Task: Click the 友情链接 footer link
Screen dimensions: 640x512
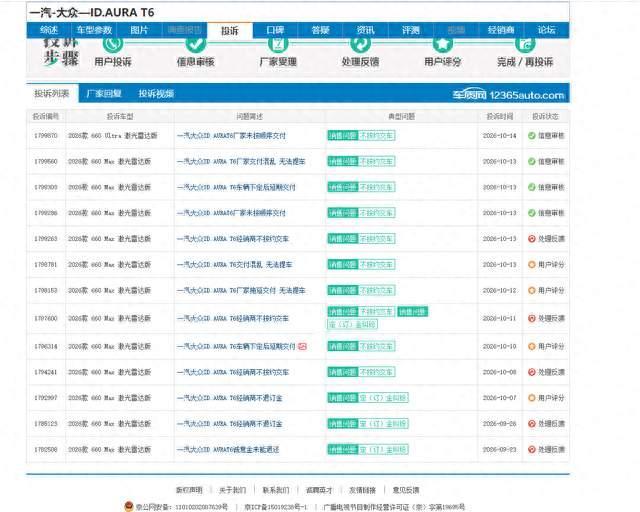Action: coord(362,490)
